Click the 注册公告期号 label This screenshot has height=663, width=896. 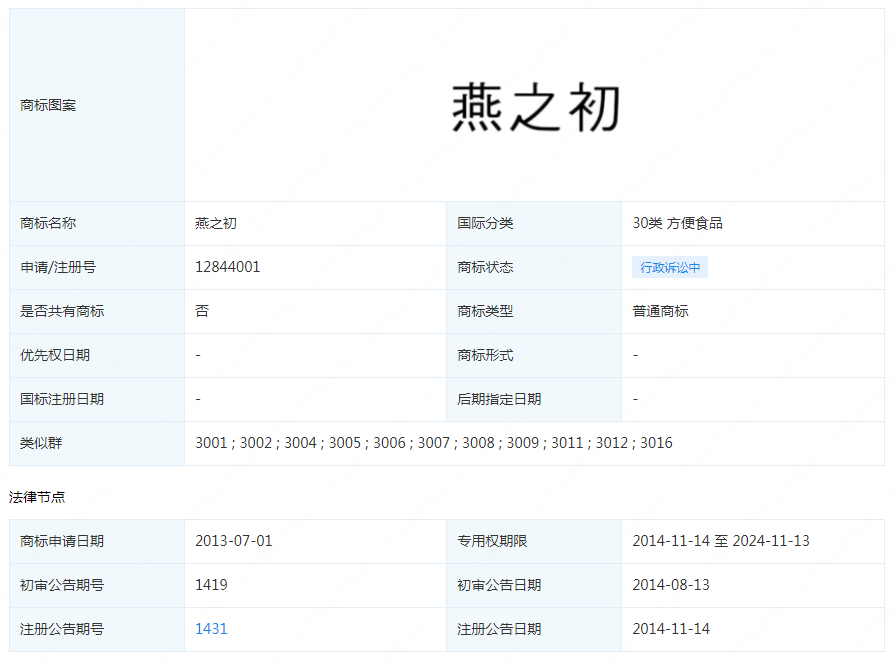pos(62,629)
